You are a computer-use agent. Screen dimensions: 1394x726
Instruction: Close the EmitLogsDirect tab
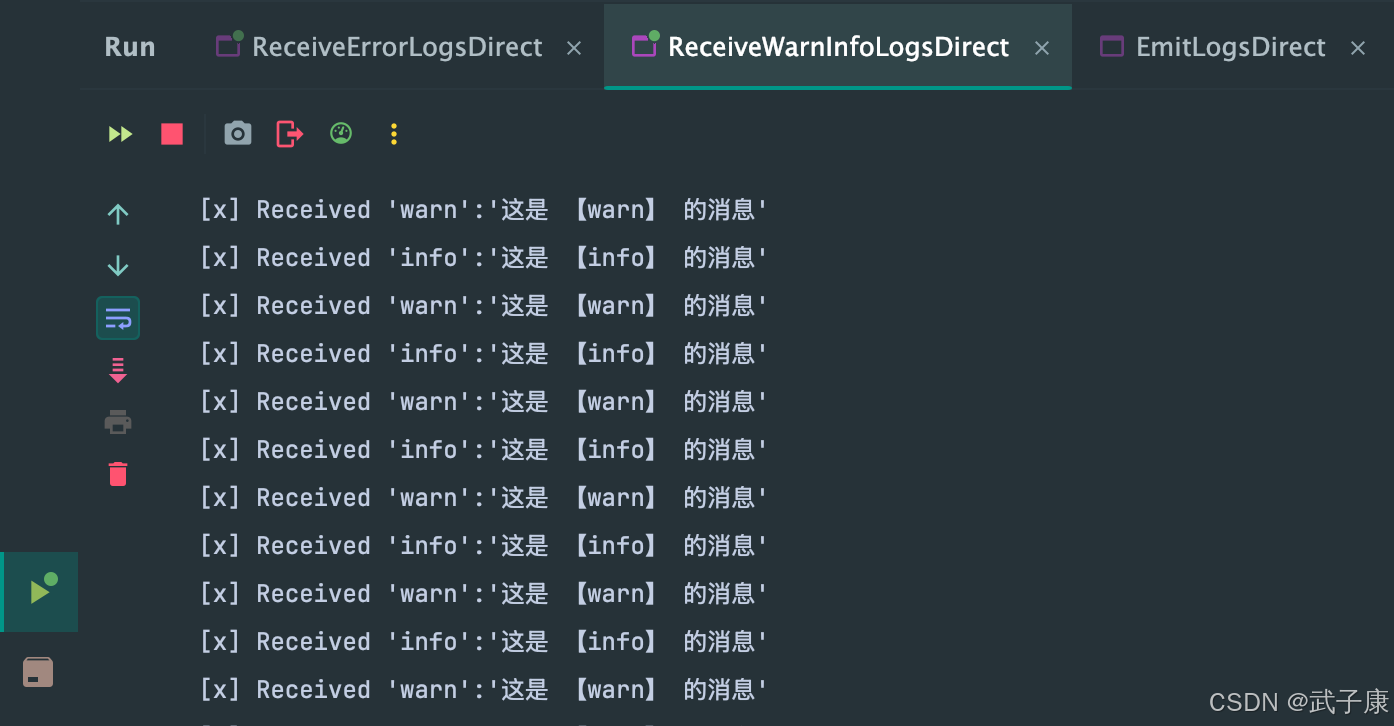click(x=1357, y=46)
